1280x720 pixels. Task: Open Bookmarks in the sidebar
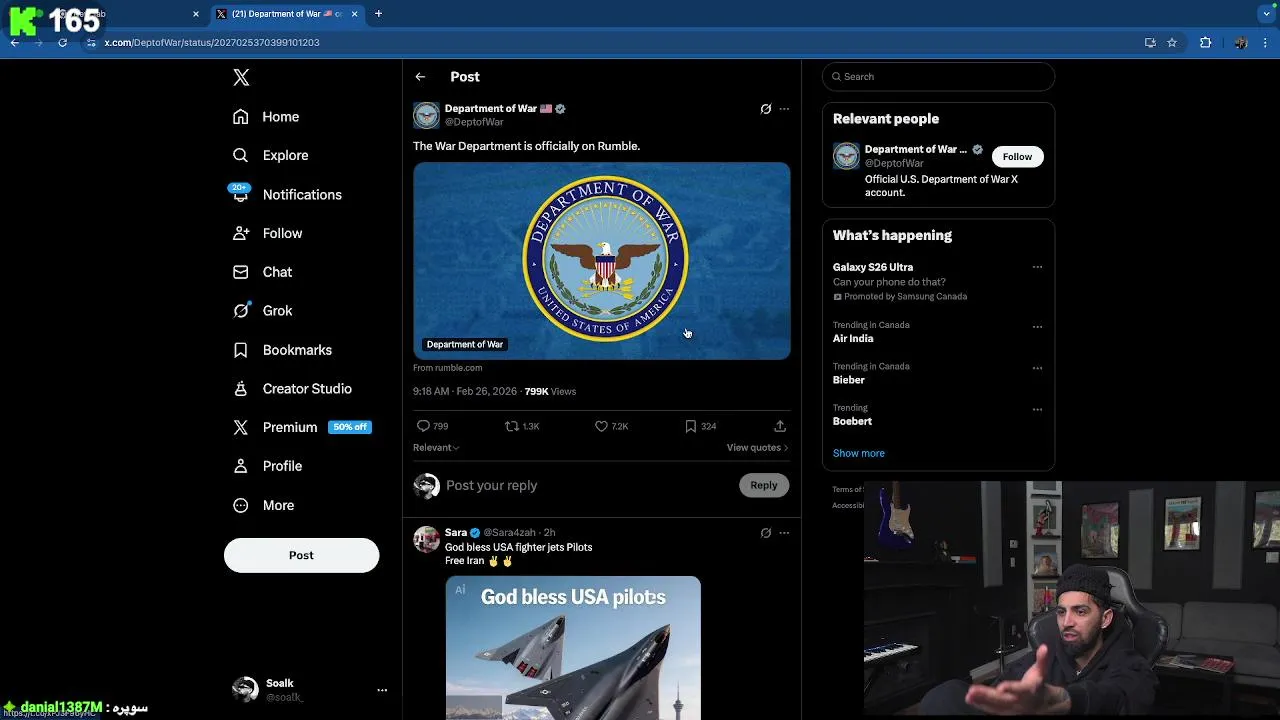click(282, 350)
